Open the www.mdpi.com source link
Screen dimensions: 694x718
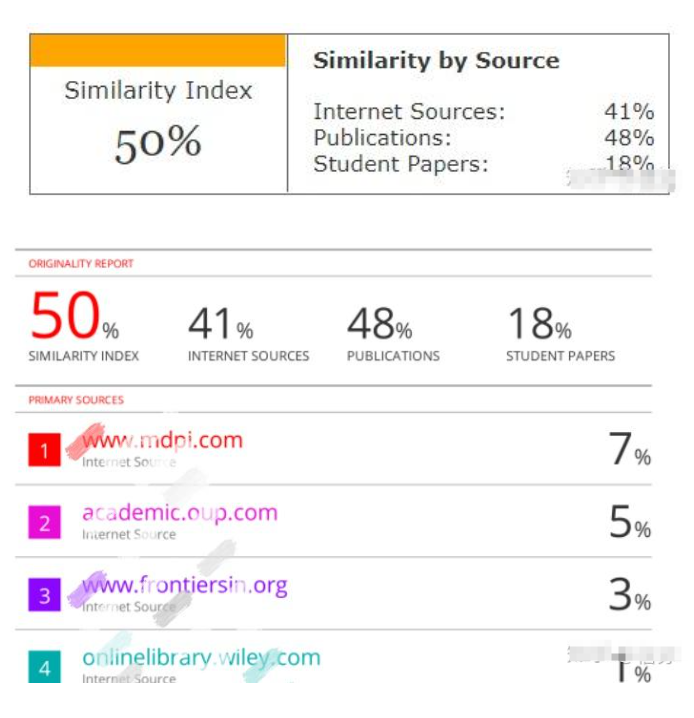(x=163, y=440)
